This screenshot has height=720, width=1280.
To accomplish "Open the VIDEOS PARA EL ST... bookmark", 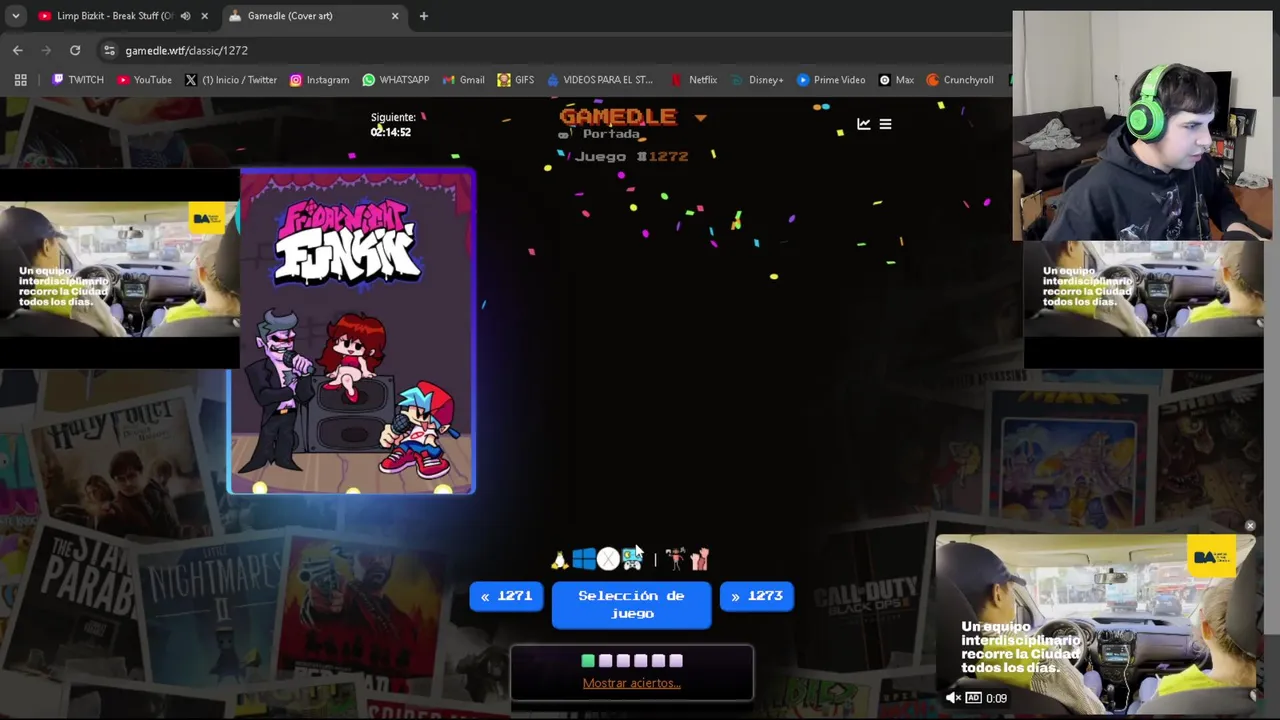I will click(600, 80).
